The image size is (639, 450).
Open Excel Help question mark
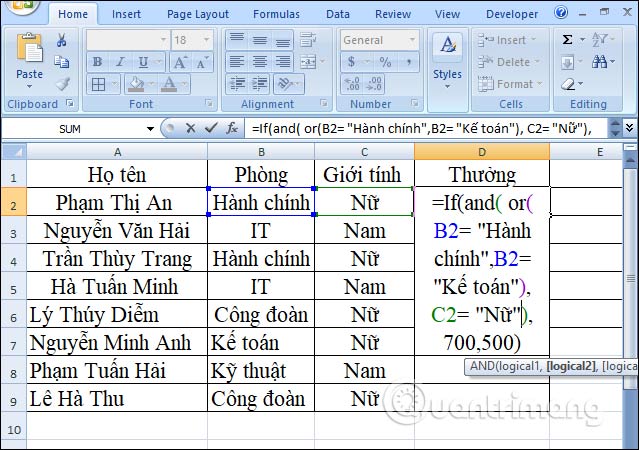[561, 13]
